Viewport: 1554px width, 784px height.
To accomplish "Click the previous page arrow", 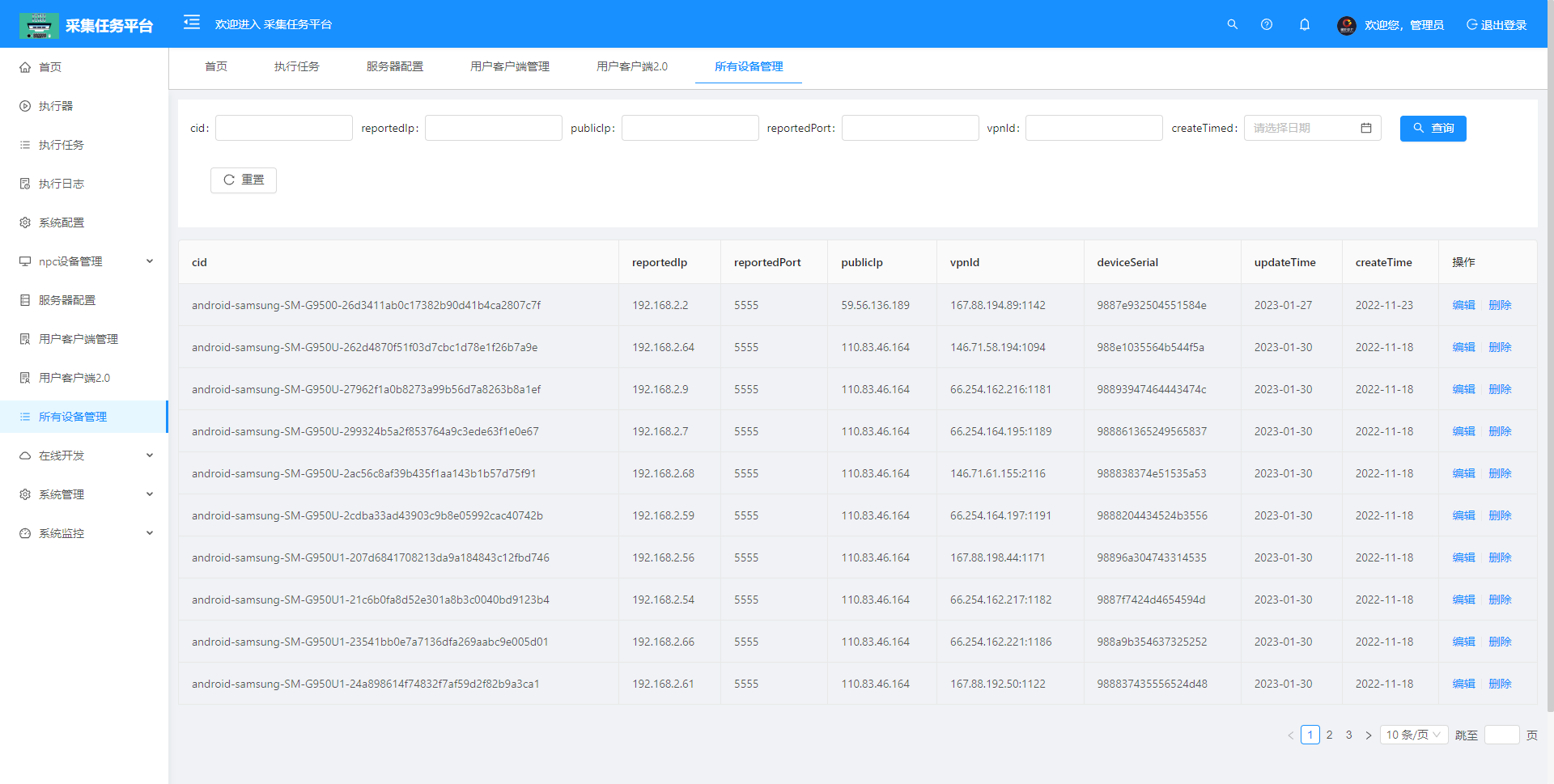I will [x=1290, y=735].
